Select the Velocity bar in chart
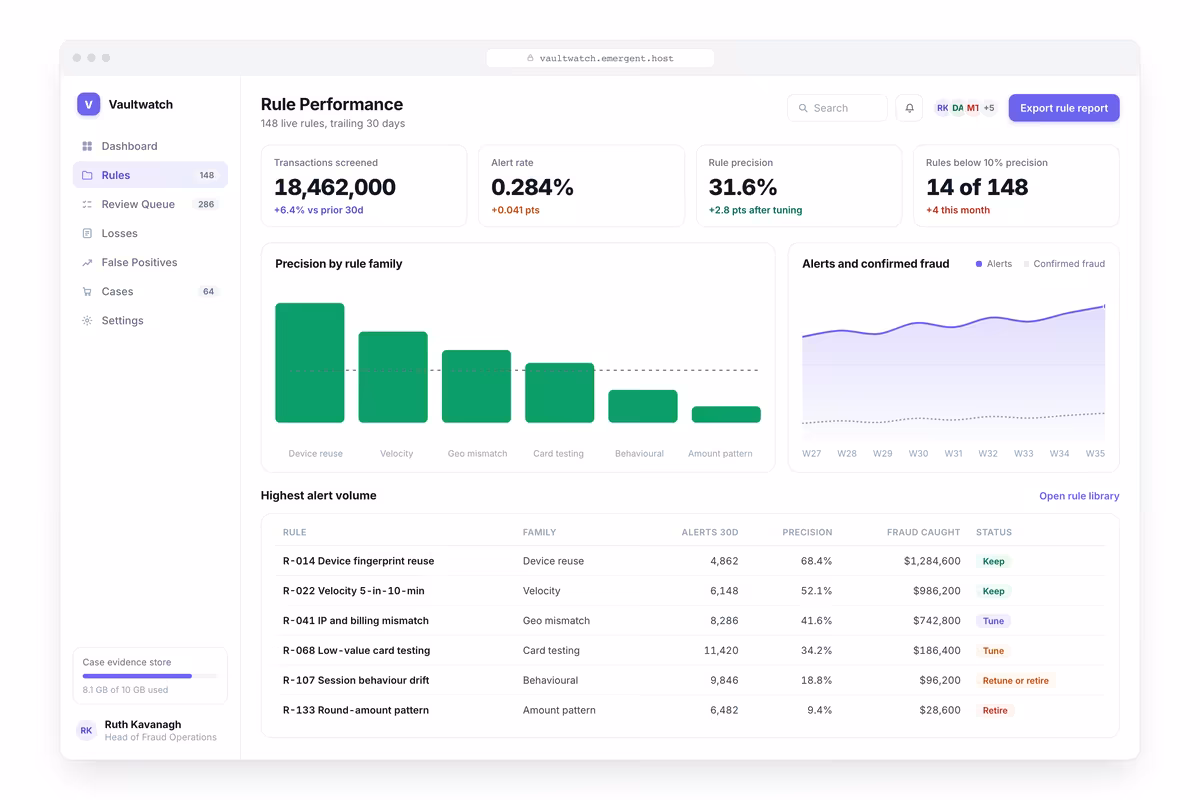The height and width of the screenshot is (800, 1200). (x=393, y=377)
